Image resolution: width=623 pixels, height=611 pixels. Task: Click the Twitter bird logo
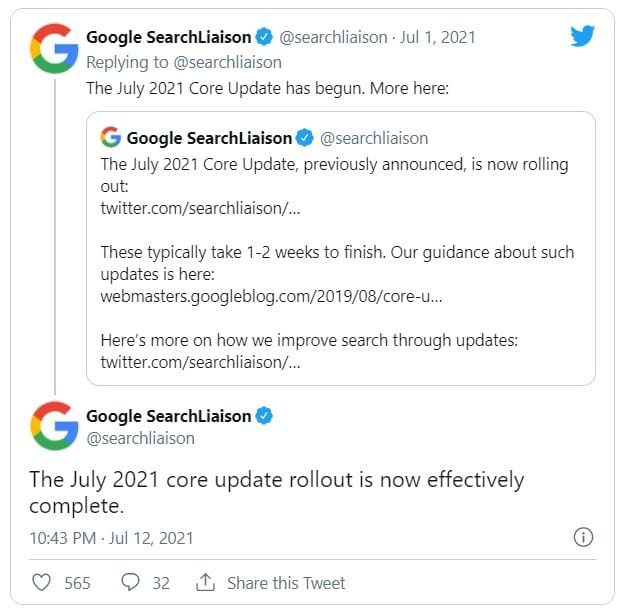(x=582, y=36)
